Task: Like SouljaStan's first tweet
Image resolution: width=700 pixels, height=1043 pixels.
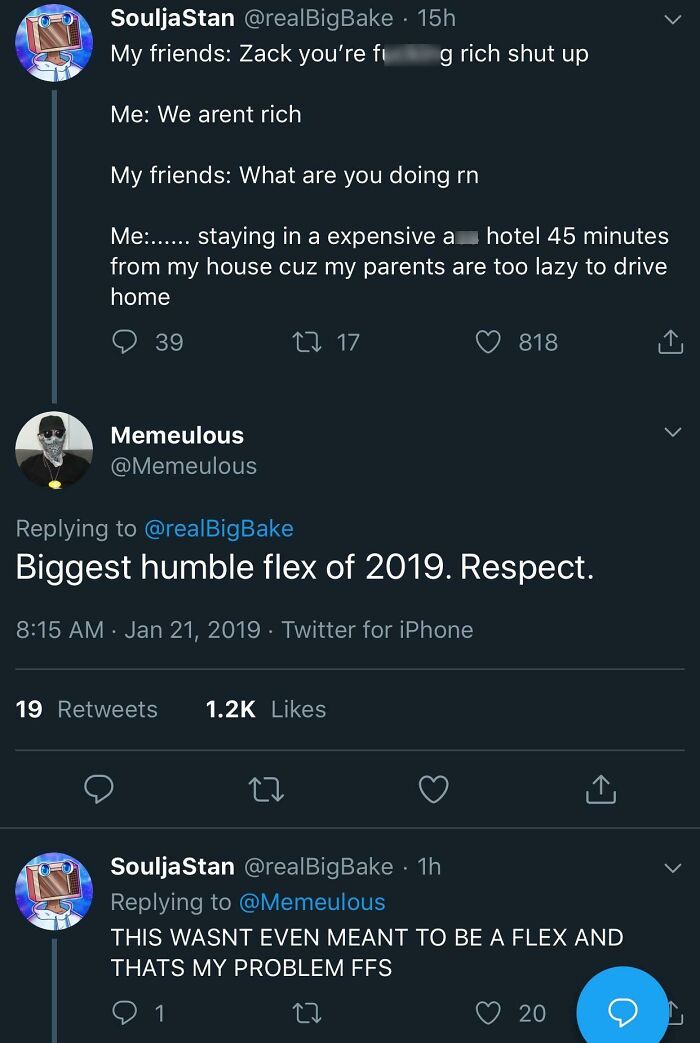Action: [488, 342]
